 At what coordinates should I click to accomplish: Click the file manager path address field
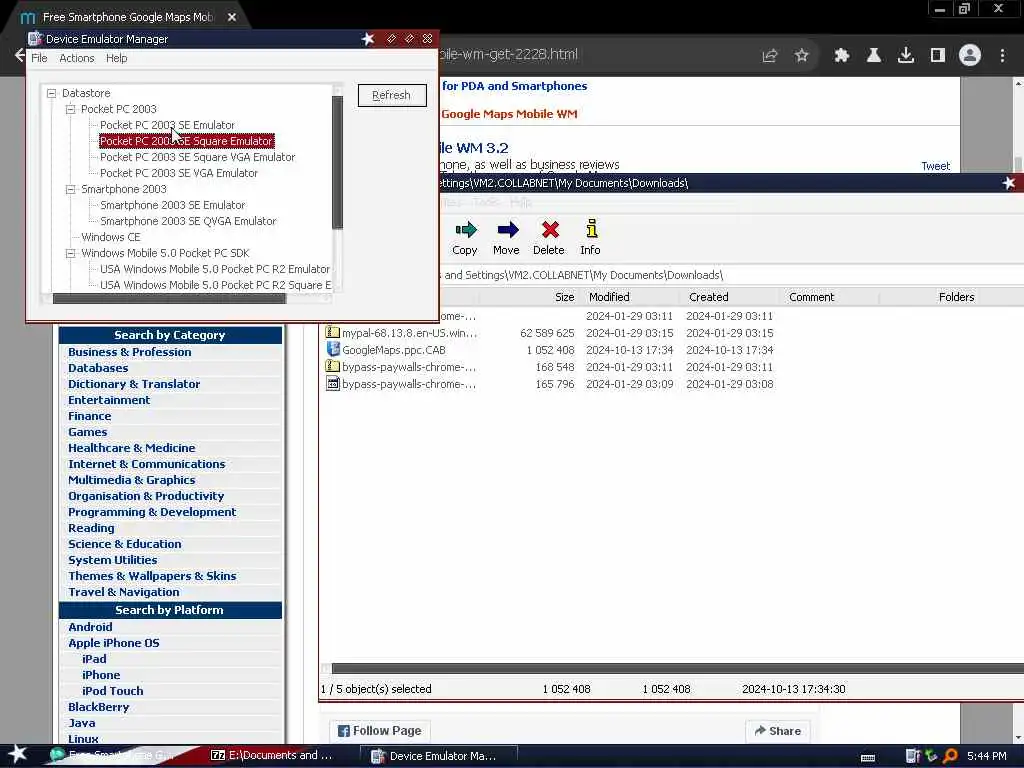pyautogui.click(x=731, y=275)
